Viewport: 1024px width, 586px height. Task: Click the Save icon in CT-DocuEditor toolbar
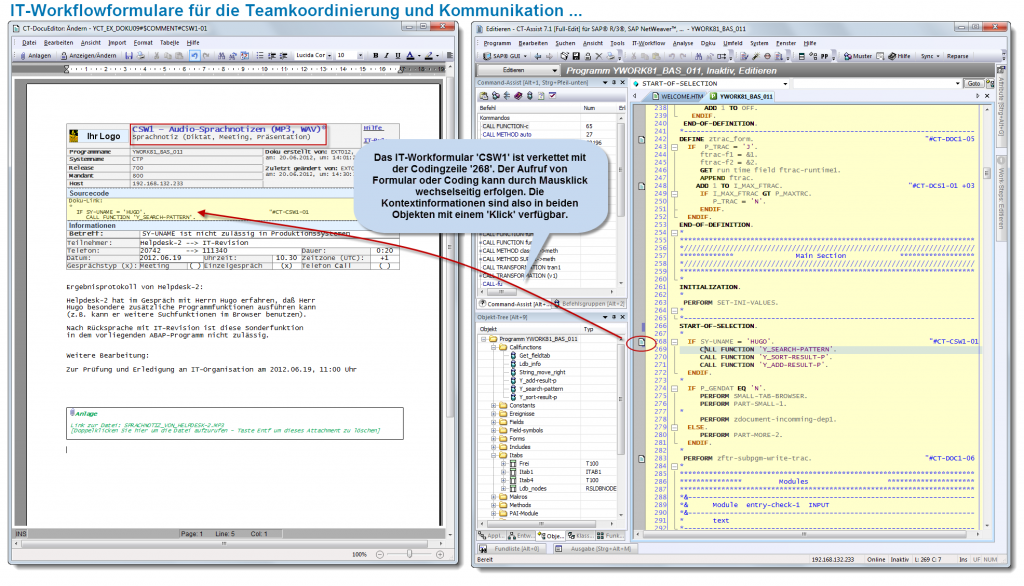127,56
